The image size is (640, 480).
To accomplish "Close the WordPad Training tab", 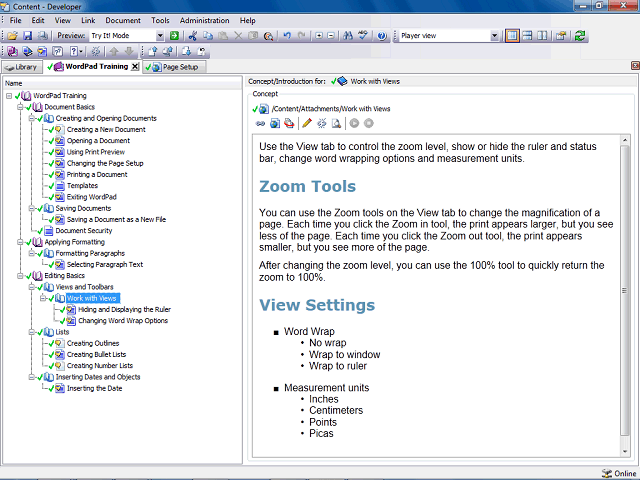I will 135,67.
